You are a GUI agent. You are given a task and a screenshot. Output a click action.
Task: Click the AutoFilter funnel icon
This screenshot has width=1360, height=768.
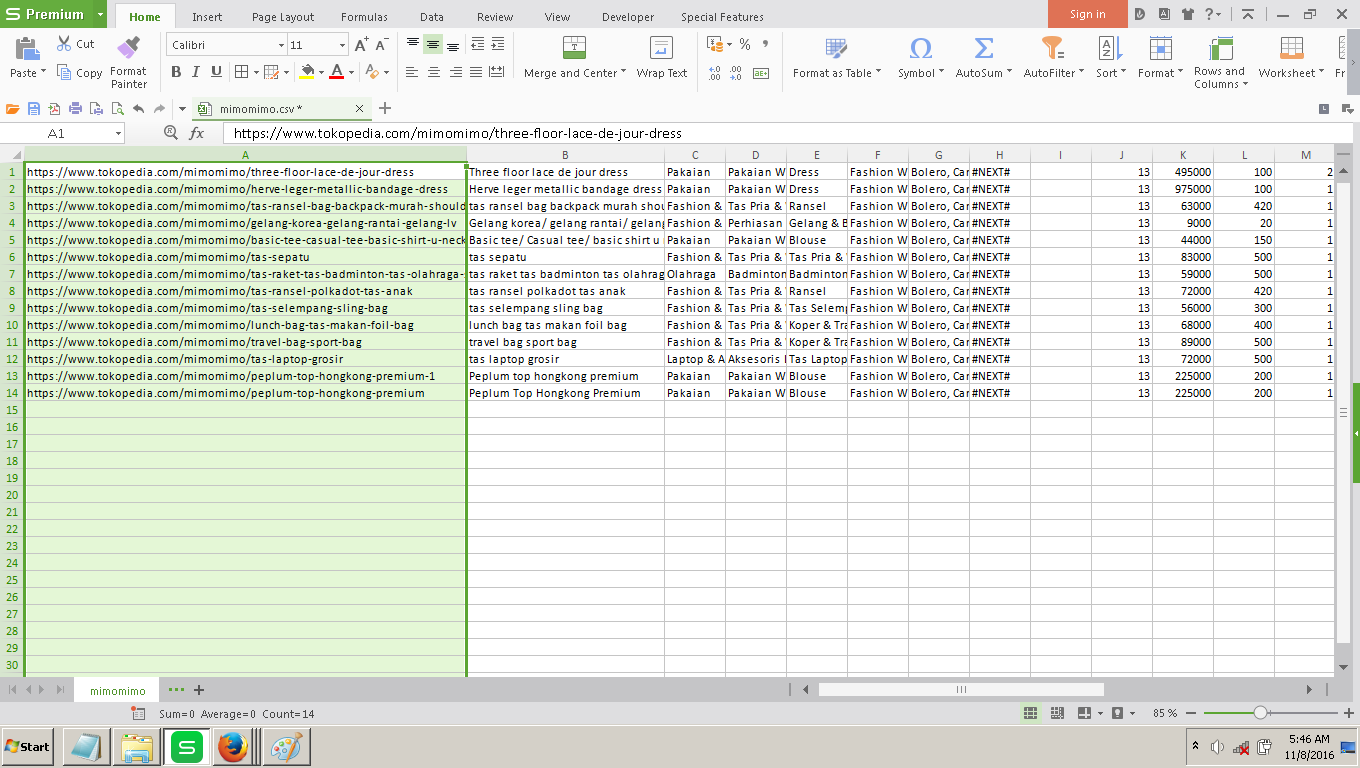click(x=1052, y=48)
